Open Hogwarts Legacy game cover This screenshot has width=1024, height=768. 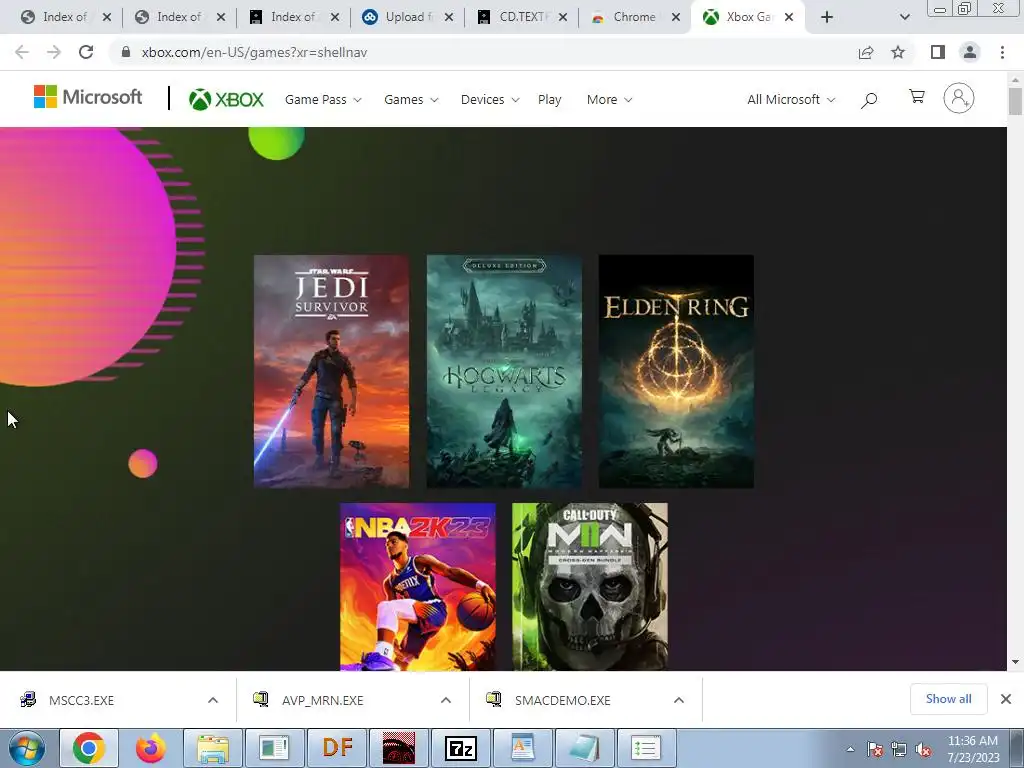pyautogui.click(x=504, y=372)
